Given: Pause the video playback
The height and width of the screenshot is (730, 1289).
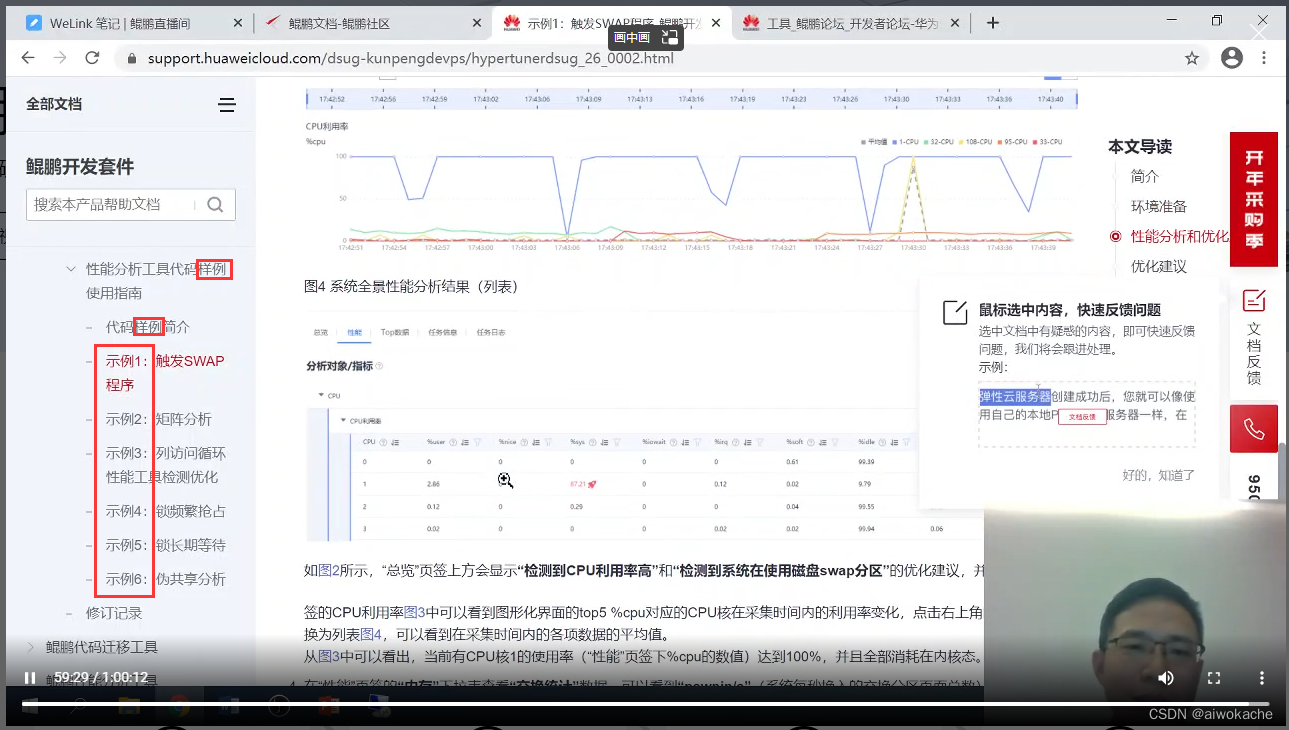Looking at the screenshot, I should pos(30,678).
